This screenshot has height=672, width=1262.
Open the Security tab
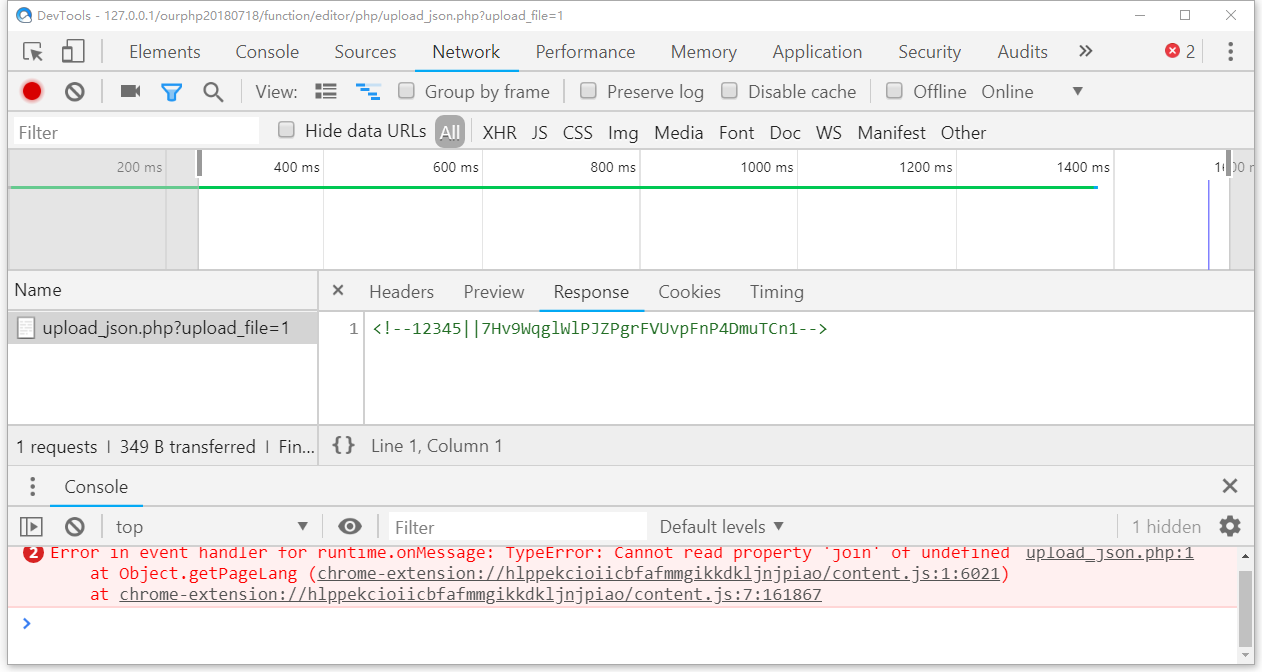929,52
